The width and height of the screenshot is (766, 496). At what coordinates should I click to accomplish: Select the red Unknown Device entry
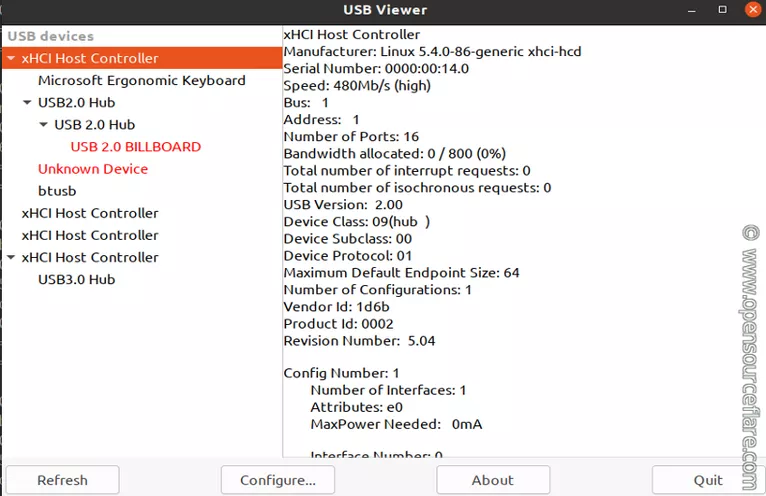click(x=92, y=169)
